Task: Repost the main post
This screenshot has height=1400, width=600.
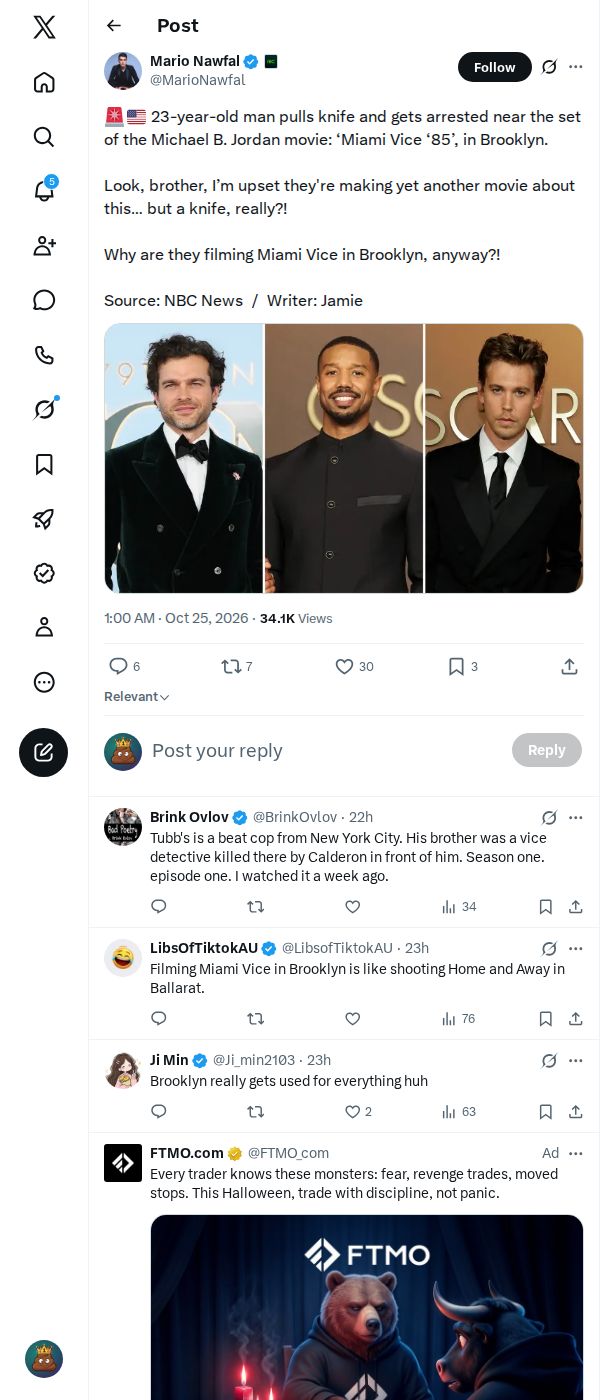Action: (236, 666)
